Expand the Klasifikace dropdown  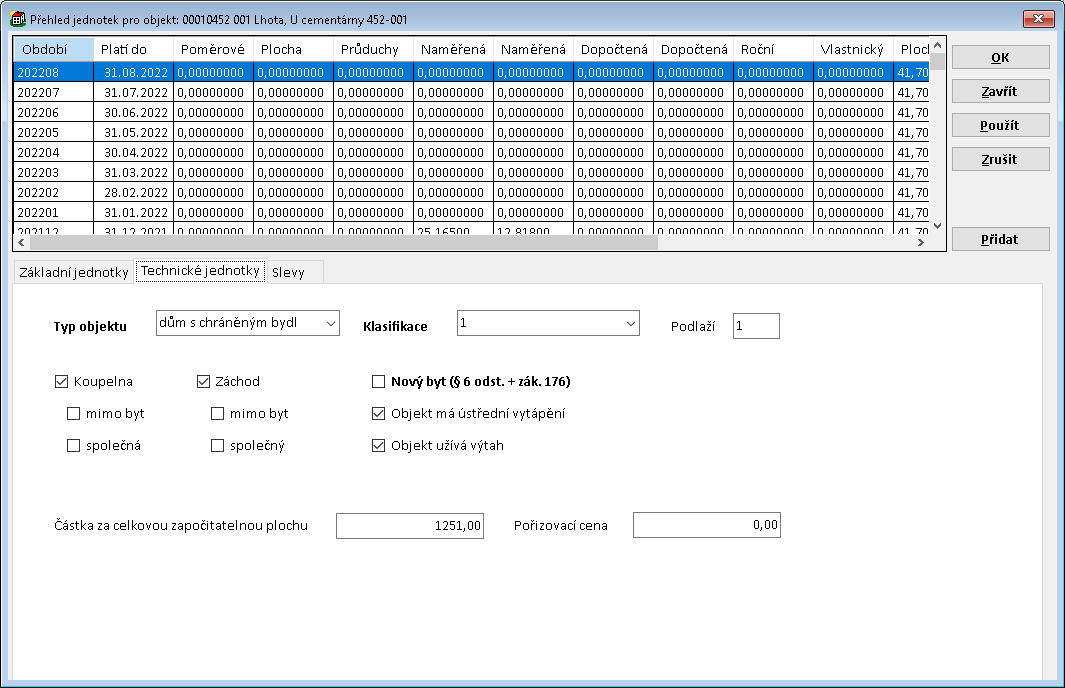tap(629, 323)
